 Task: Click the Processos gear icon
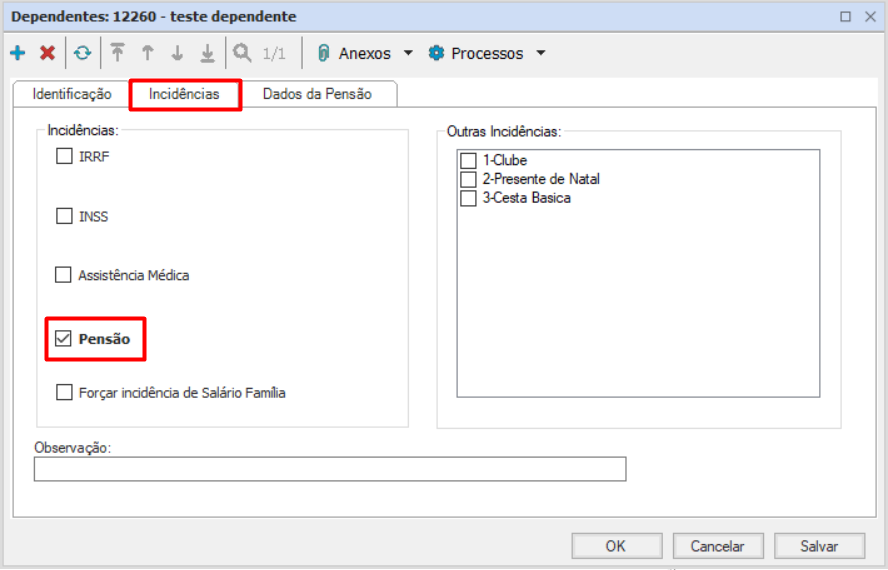436,53
